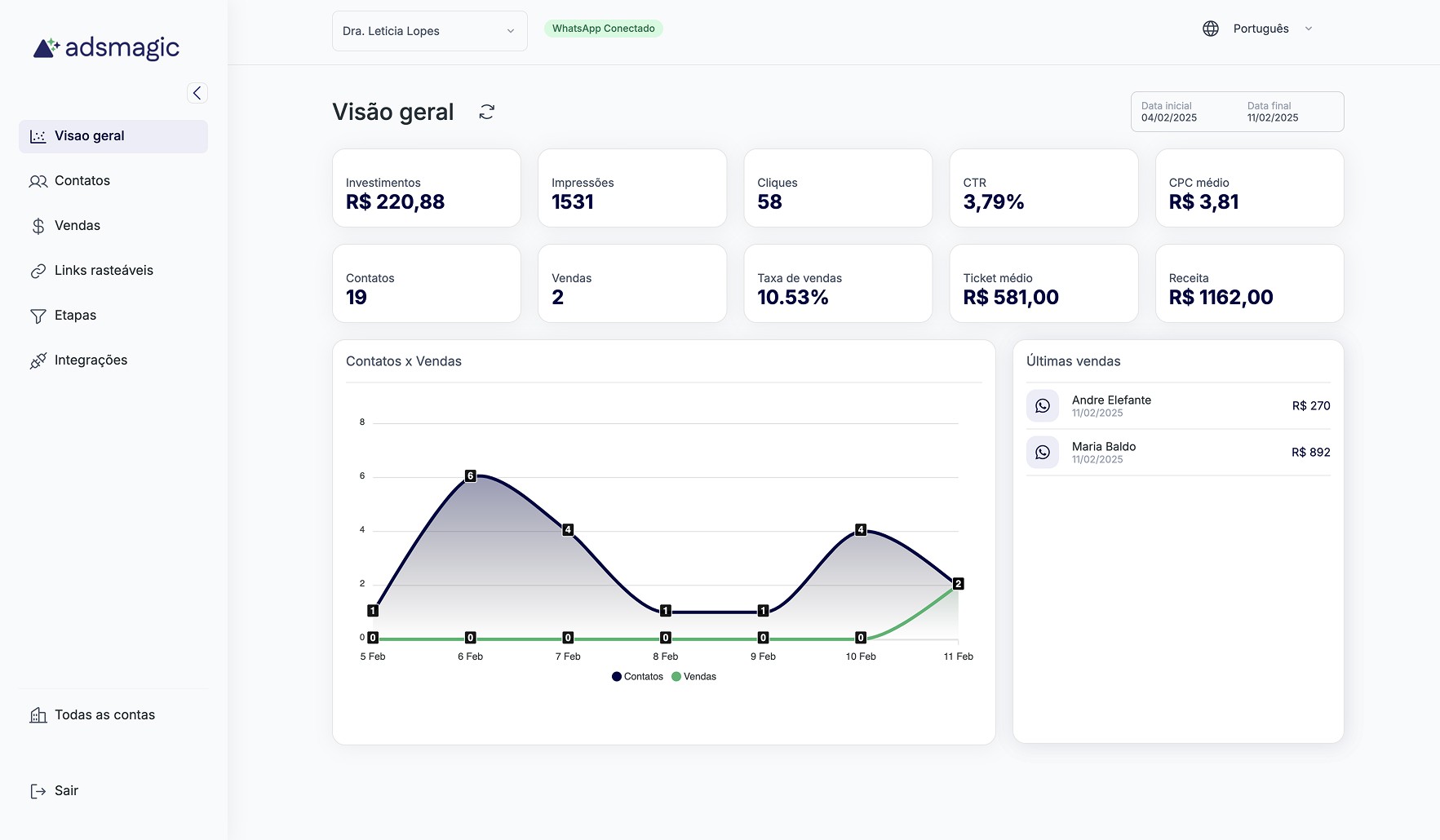
Task: Click the Cliques 58 card
Action: 838,188
